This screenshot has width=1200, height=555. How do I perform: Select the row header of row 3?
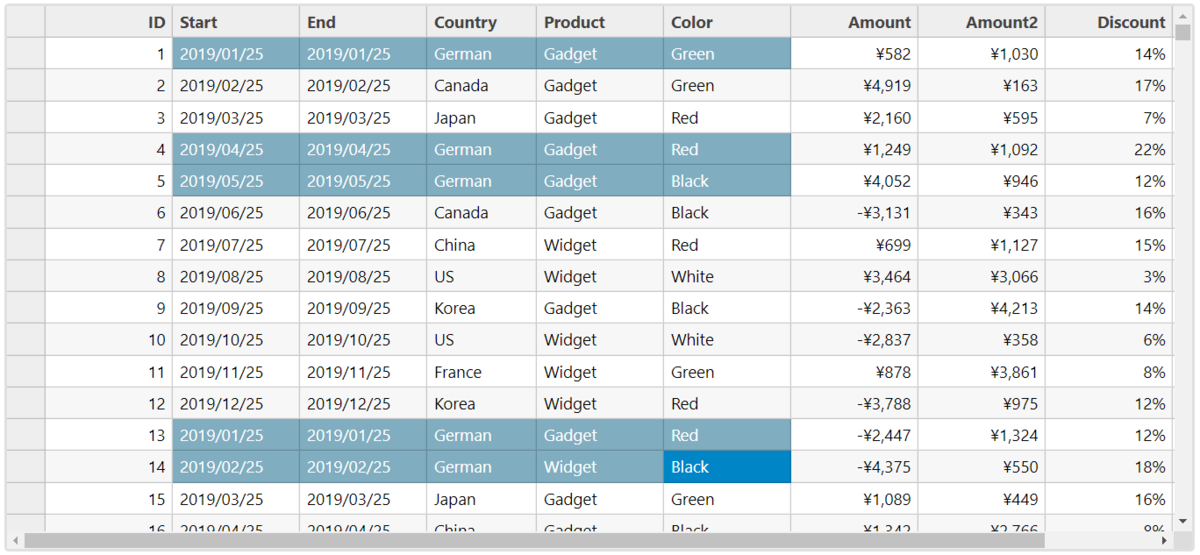[x=25, y=118]
